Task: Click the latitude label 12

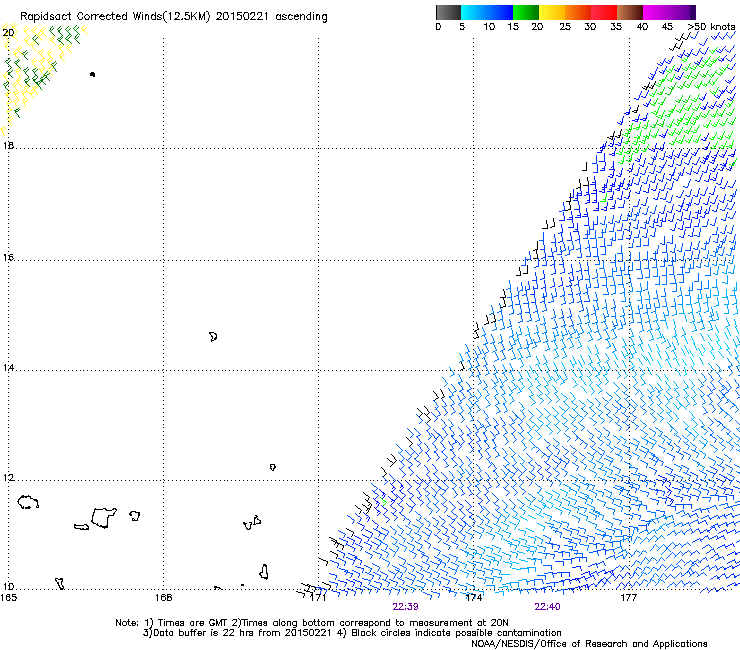Action: 8,478
